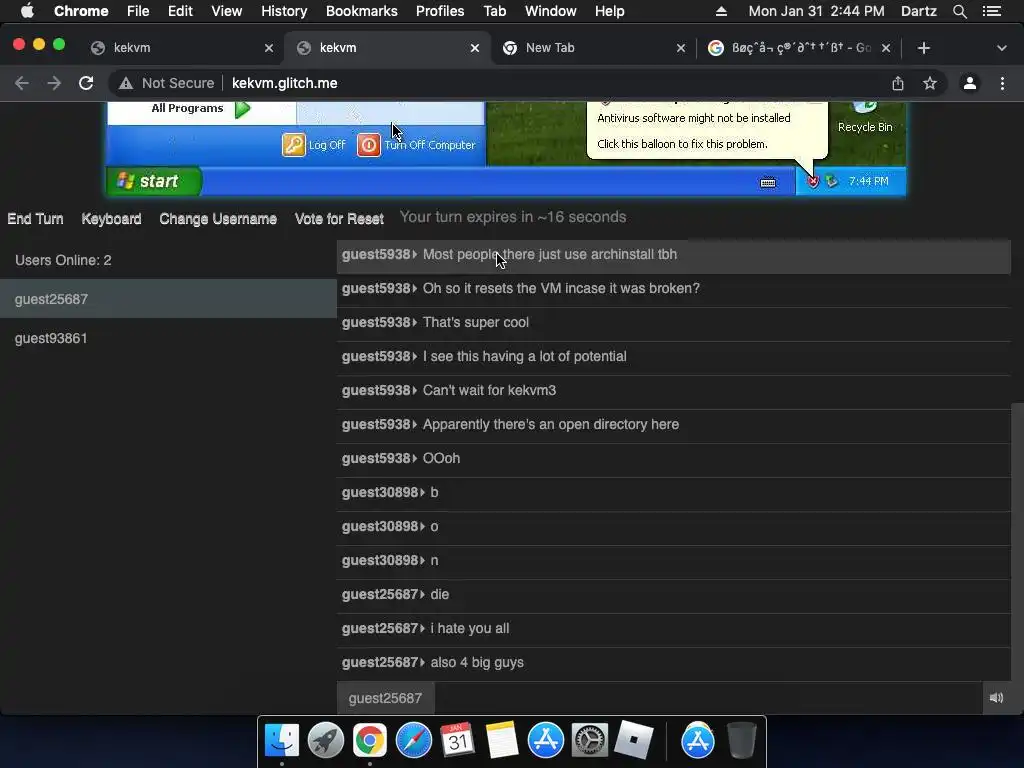Image resolution: width=1024 pixels, height=768 pixels.
Task: Switch to the Google search tab
Action: [x=801, y=48]
